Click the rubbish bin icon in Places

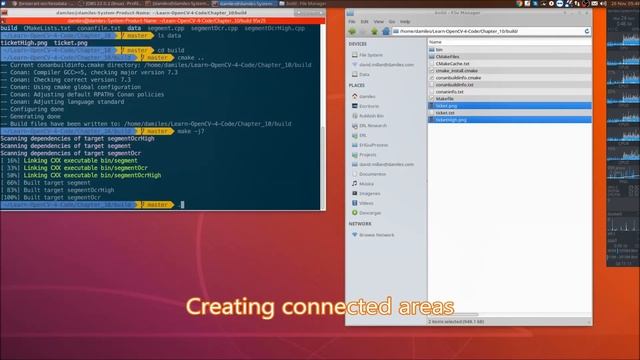pos(354,116)
